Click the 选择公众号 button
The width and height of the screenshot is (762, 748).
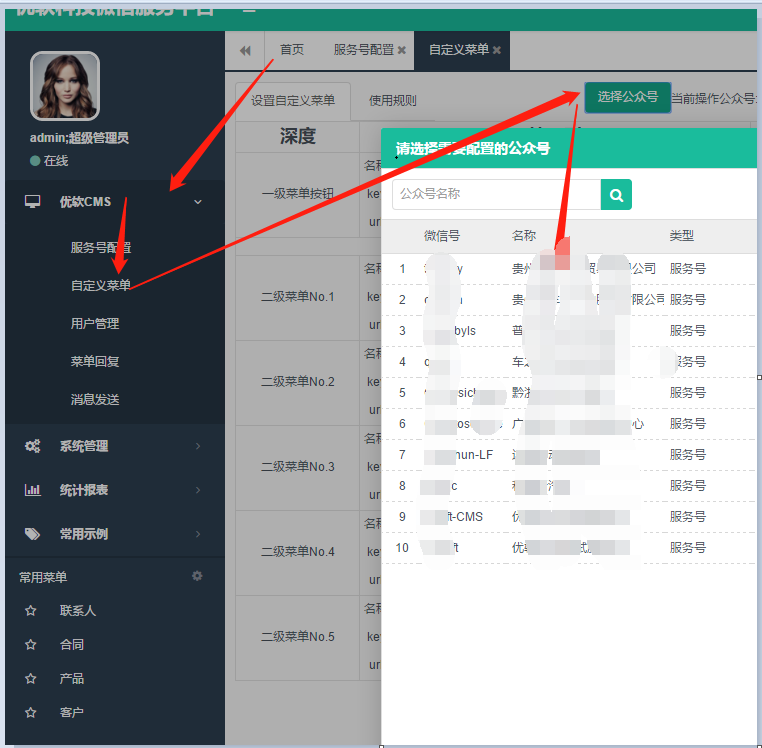627,97
